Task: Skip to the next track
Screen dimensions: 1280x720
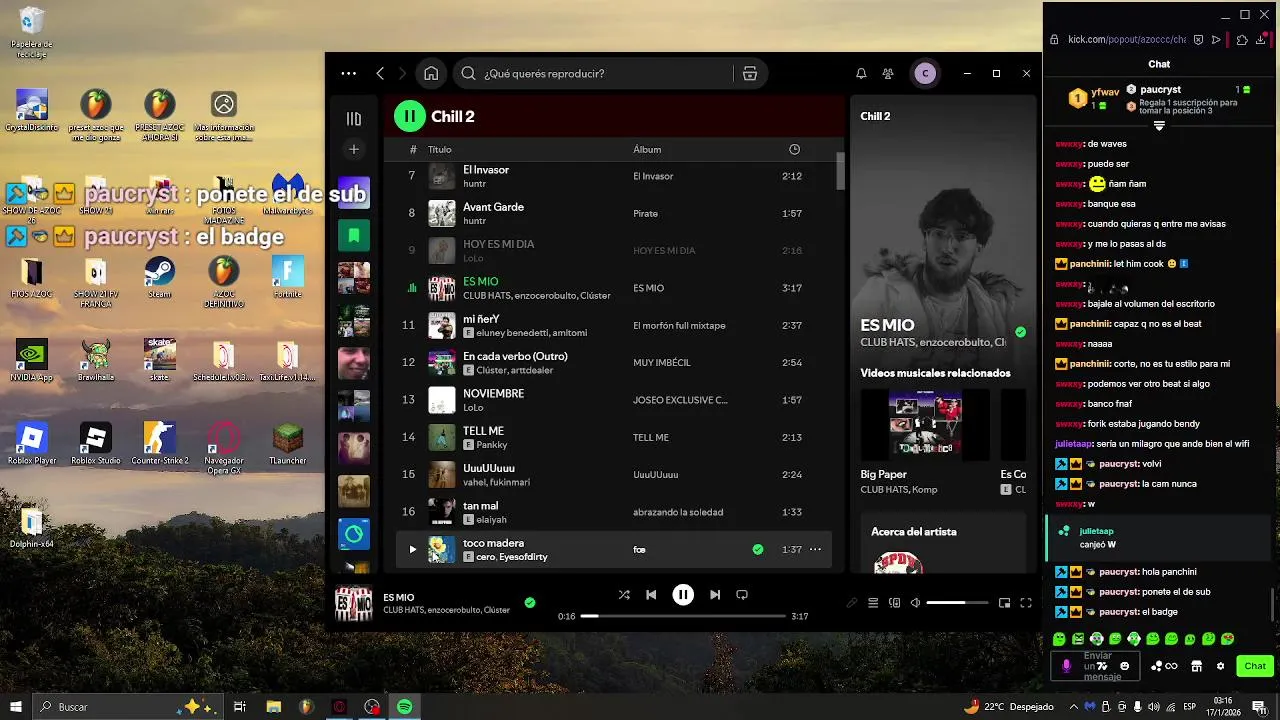Action: pos(715,594)
